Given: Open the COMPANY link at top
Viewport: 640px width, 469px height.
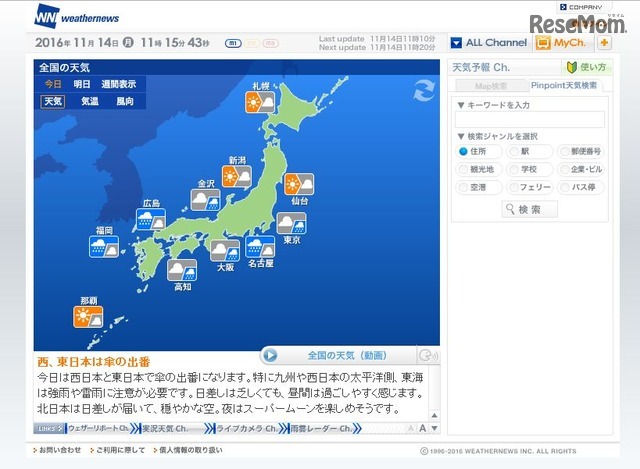Looking at the screenshot, I should (581, 7).
